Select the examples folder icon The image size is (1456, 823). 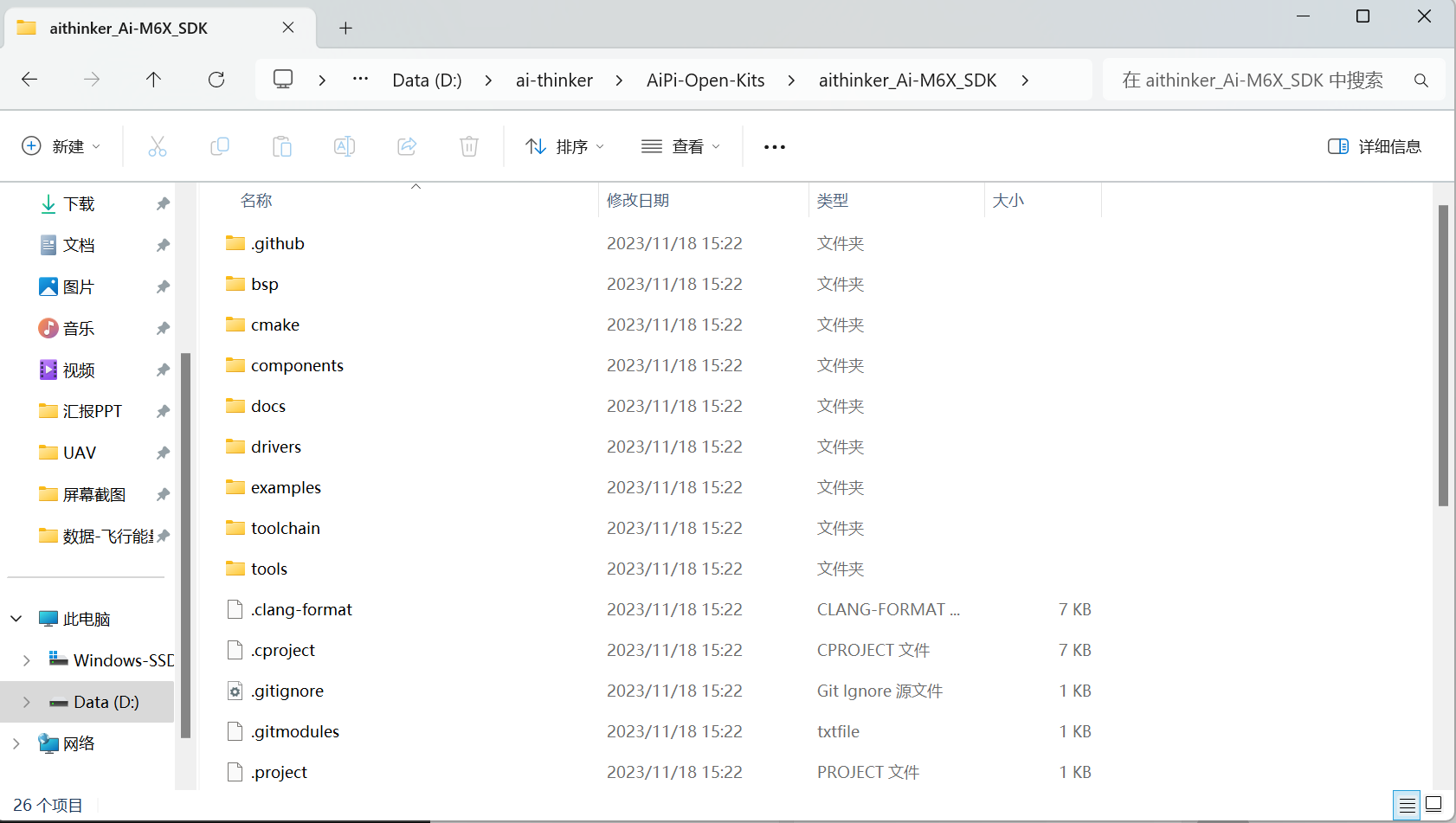(235, 487)
